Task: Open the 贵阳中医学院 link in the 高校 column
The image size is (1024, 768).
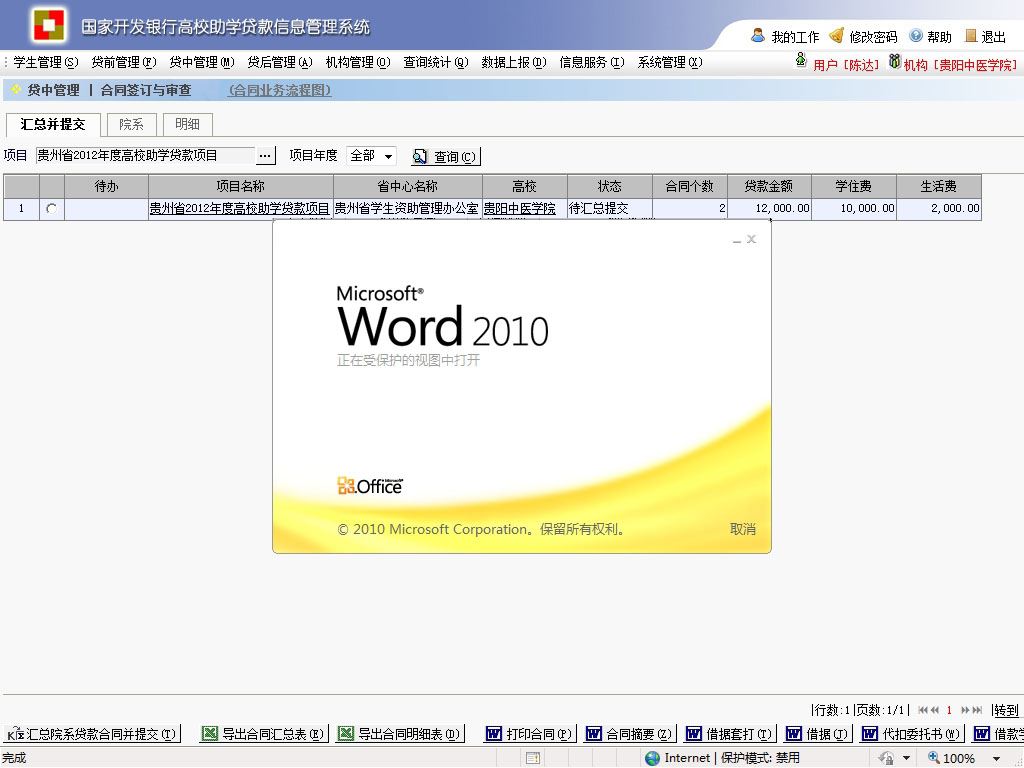Action: 519,208
